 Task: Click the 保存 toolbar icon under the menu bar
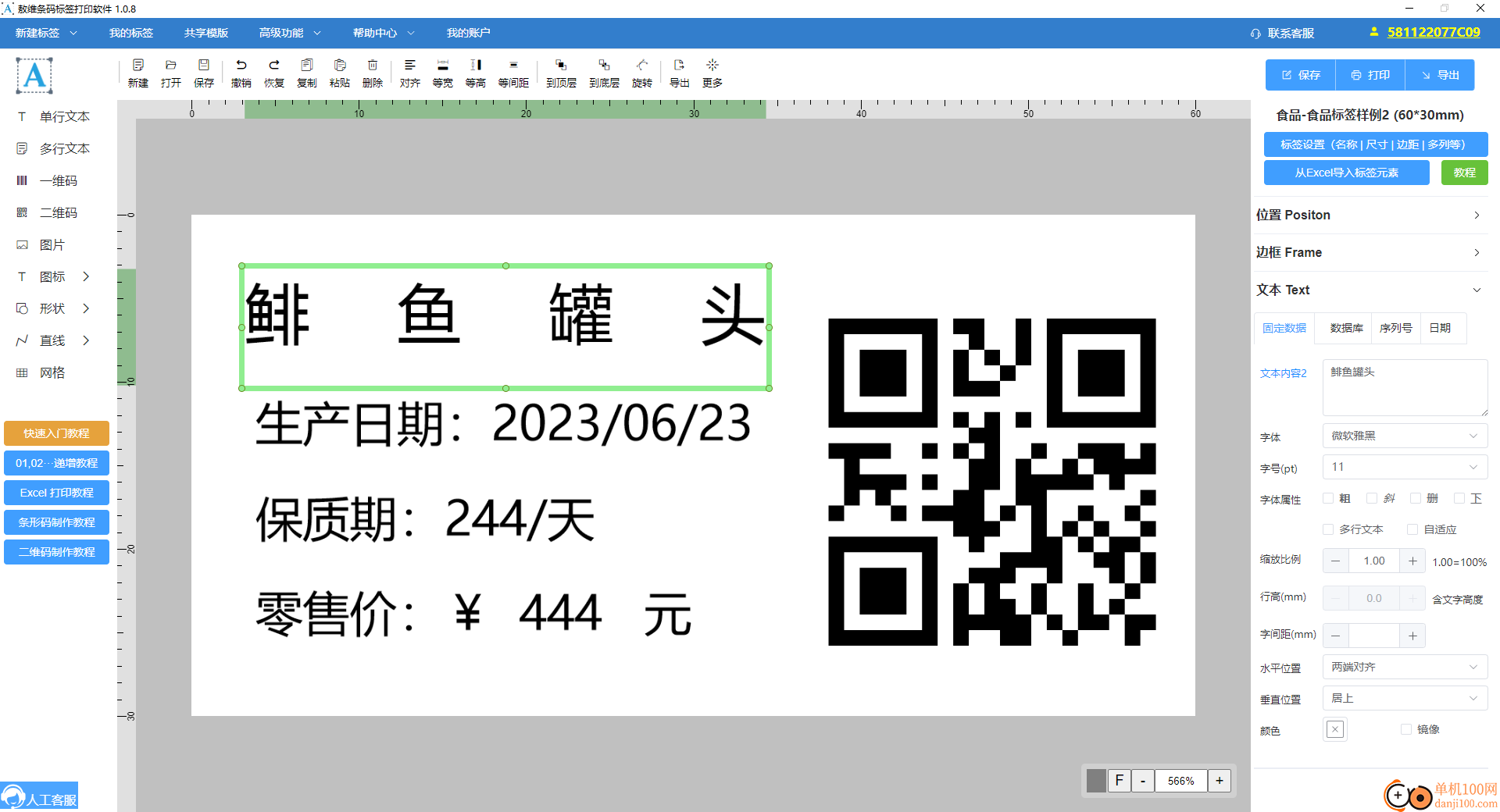[x=204, y=73]
